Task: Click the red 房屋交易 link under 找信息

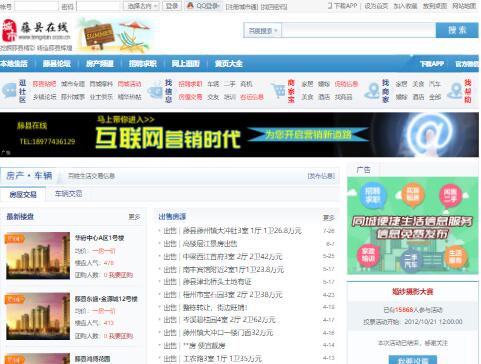Action: 190,97
